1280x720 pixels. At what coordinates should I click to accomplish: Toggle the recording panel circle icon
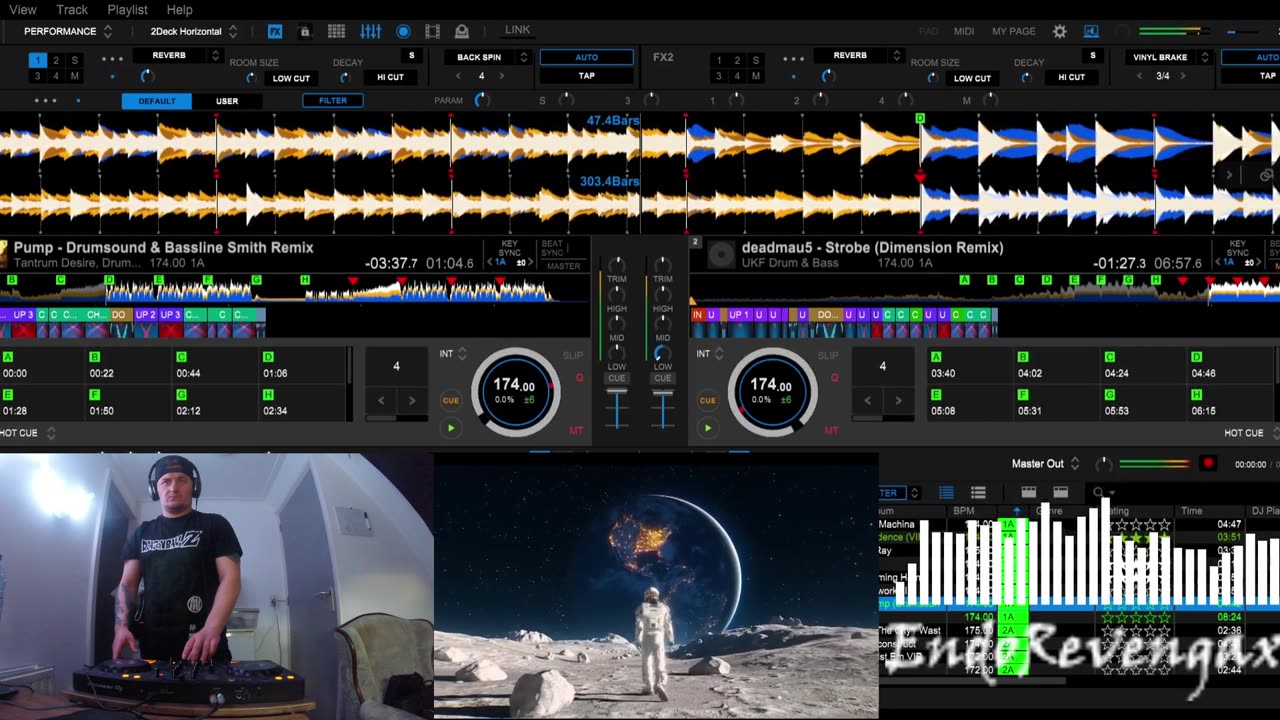[403, 32]
